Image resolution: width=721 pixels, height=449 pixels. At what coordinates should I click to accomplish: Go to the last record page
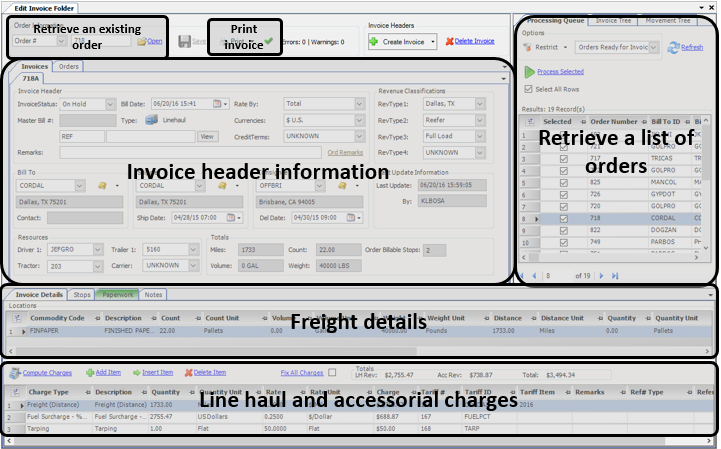pos(615,276)
